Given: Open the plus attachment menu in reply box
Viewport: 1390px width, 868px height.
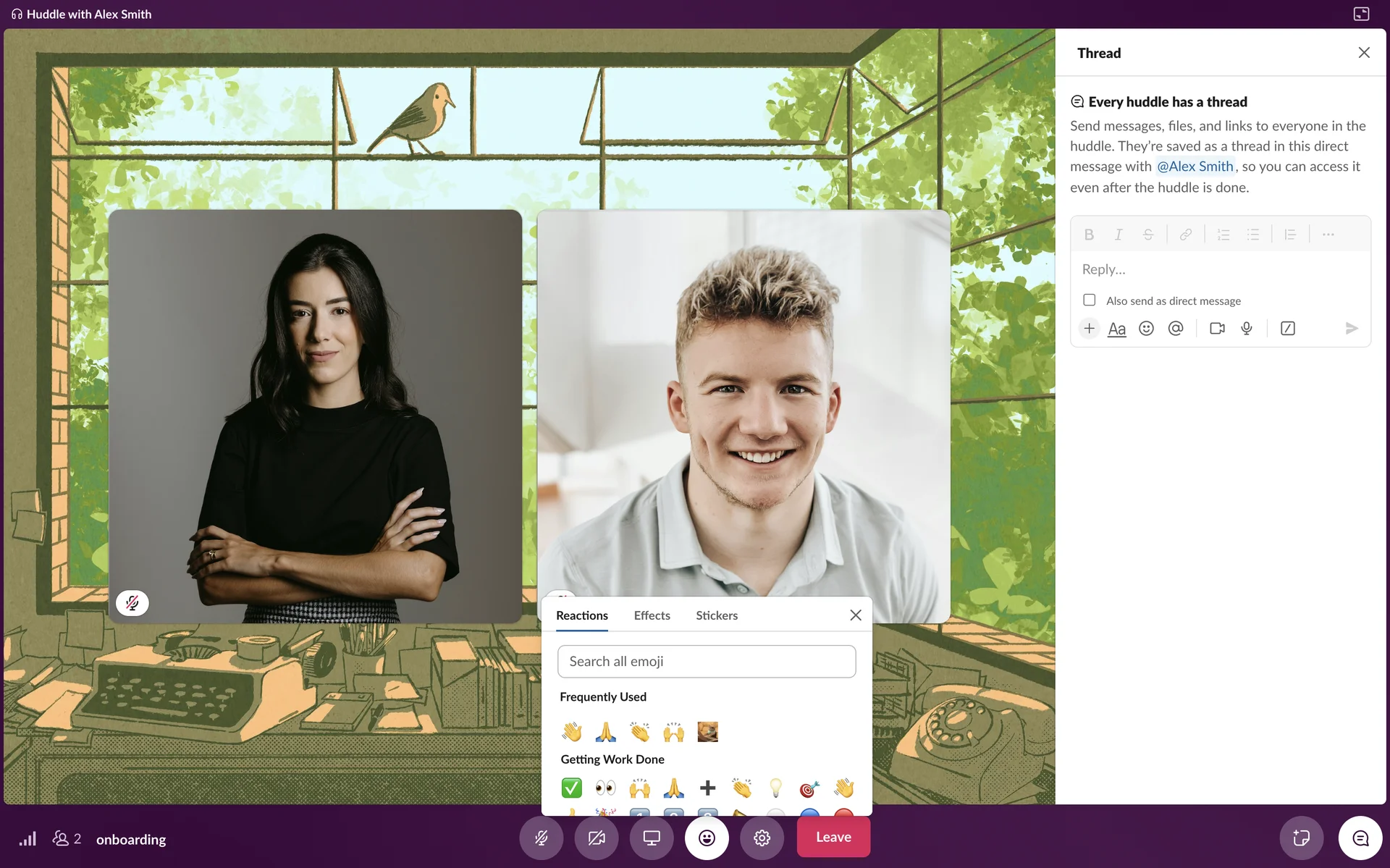Looking at the screenshot, I should point(1089,329).
